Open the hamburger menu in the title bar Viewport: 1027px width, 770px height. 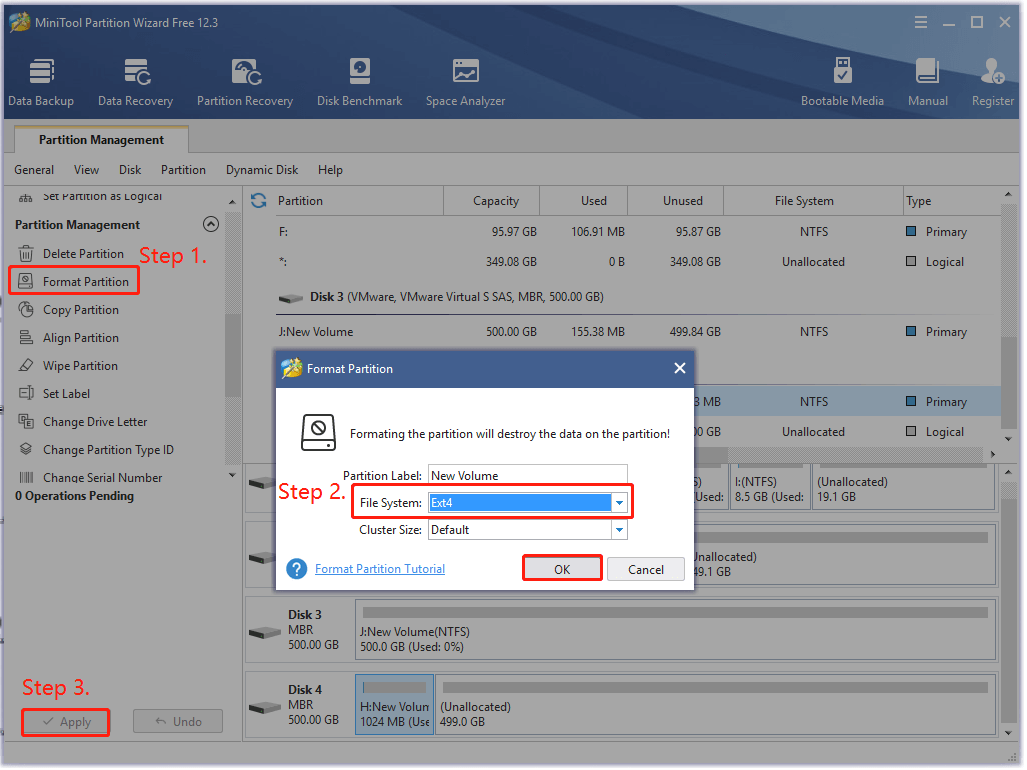click(921, 23)
